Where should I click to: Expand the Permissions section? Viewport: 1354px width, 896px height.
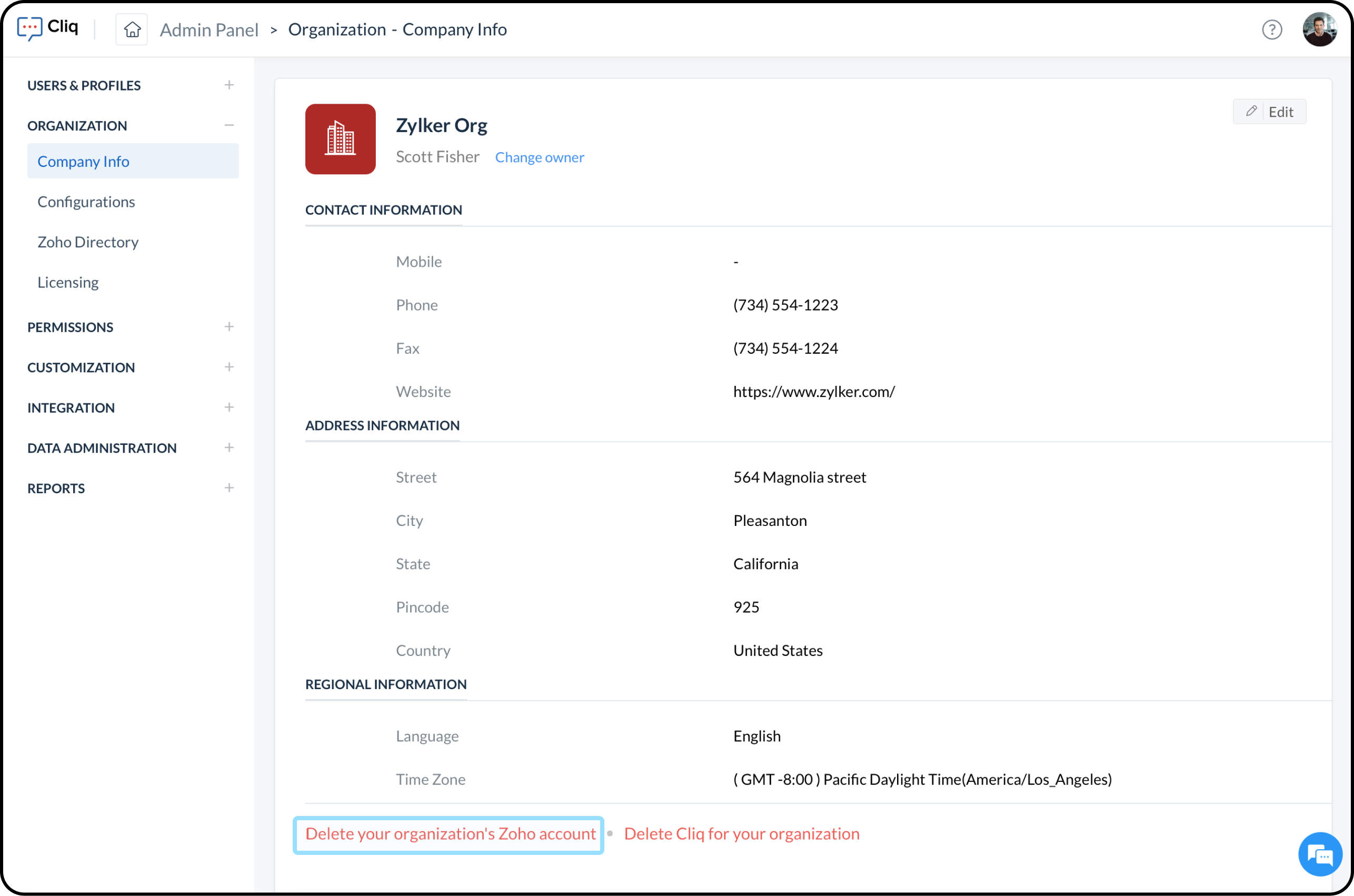(x=229, y=327)
